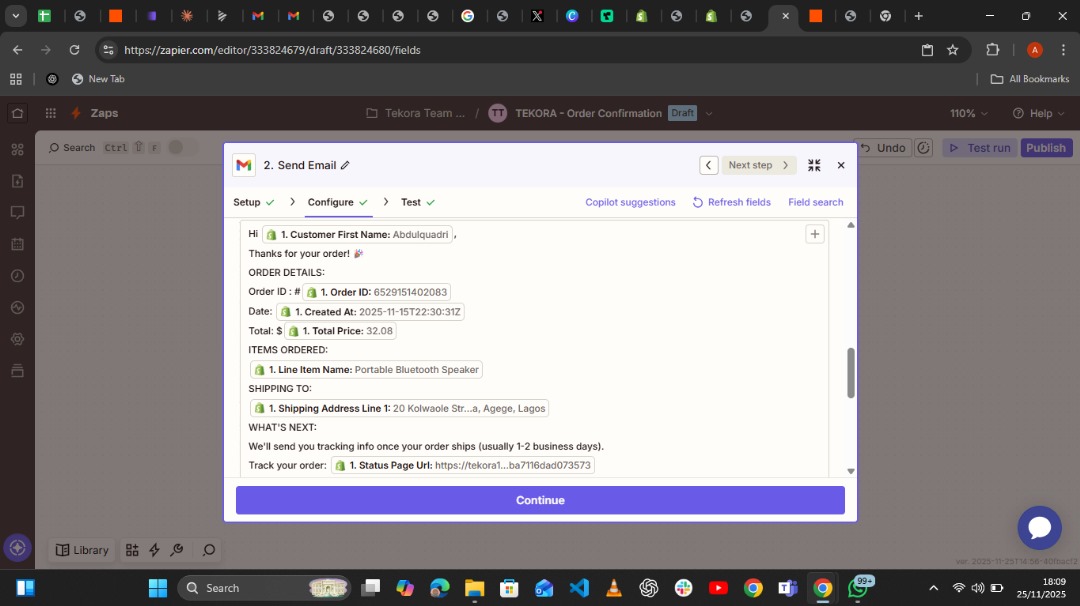Open the Zapier home icon
The image size is (1080, 606).
(x=17, y=113)
